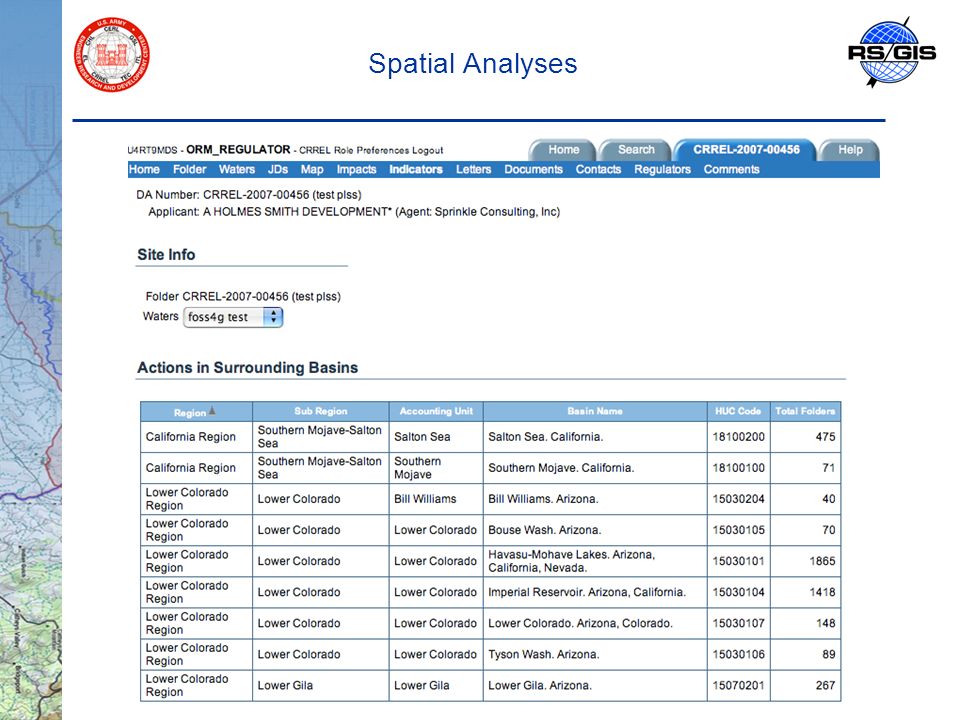This screenshot has height=720, width=960.
Task: Click the Logout link
Action: [427, 151]
